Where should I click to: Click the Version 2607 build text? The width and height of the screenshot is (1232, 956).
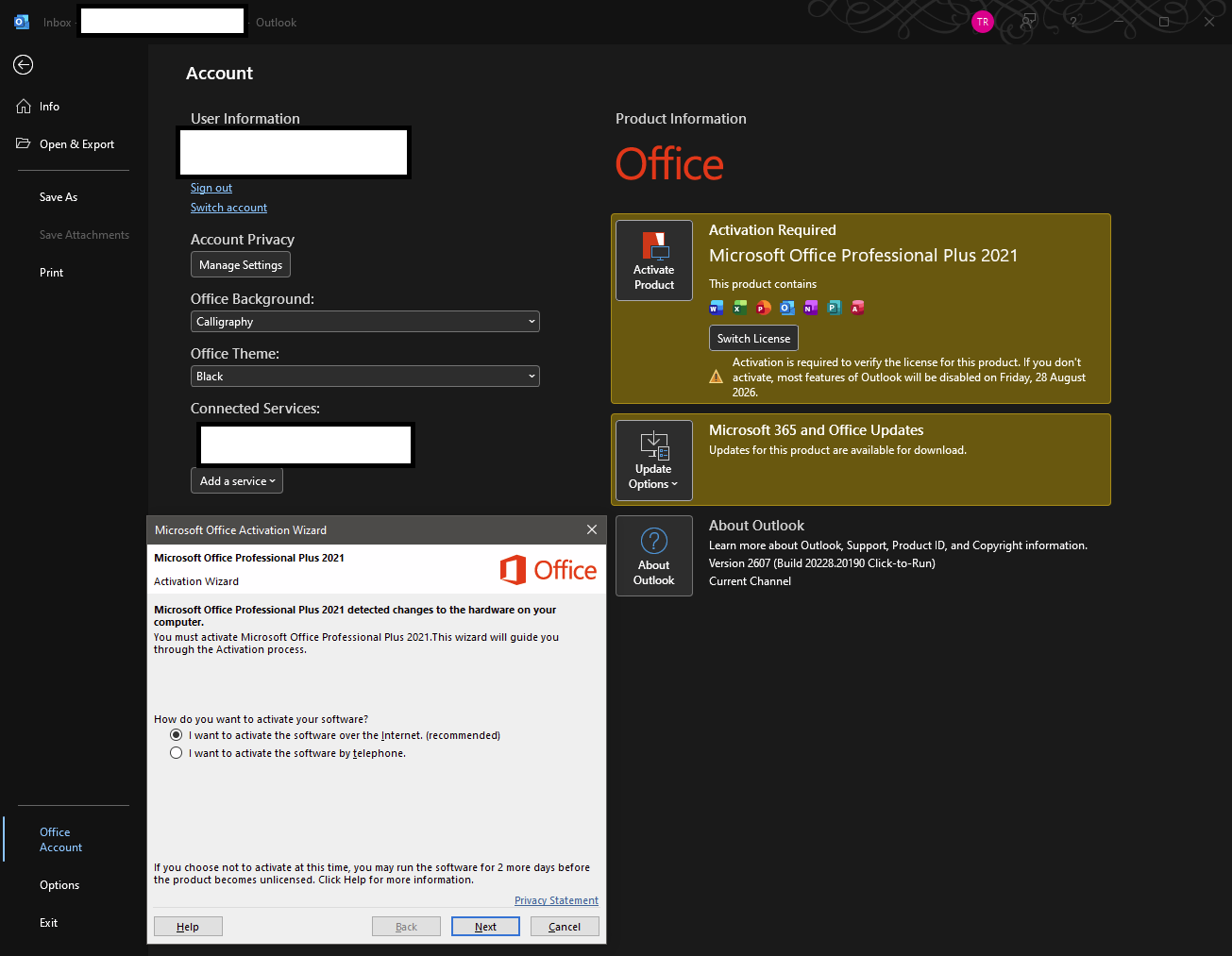point(822,563)
